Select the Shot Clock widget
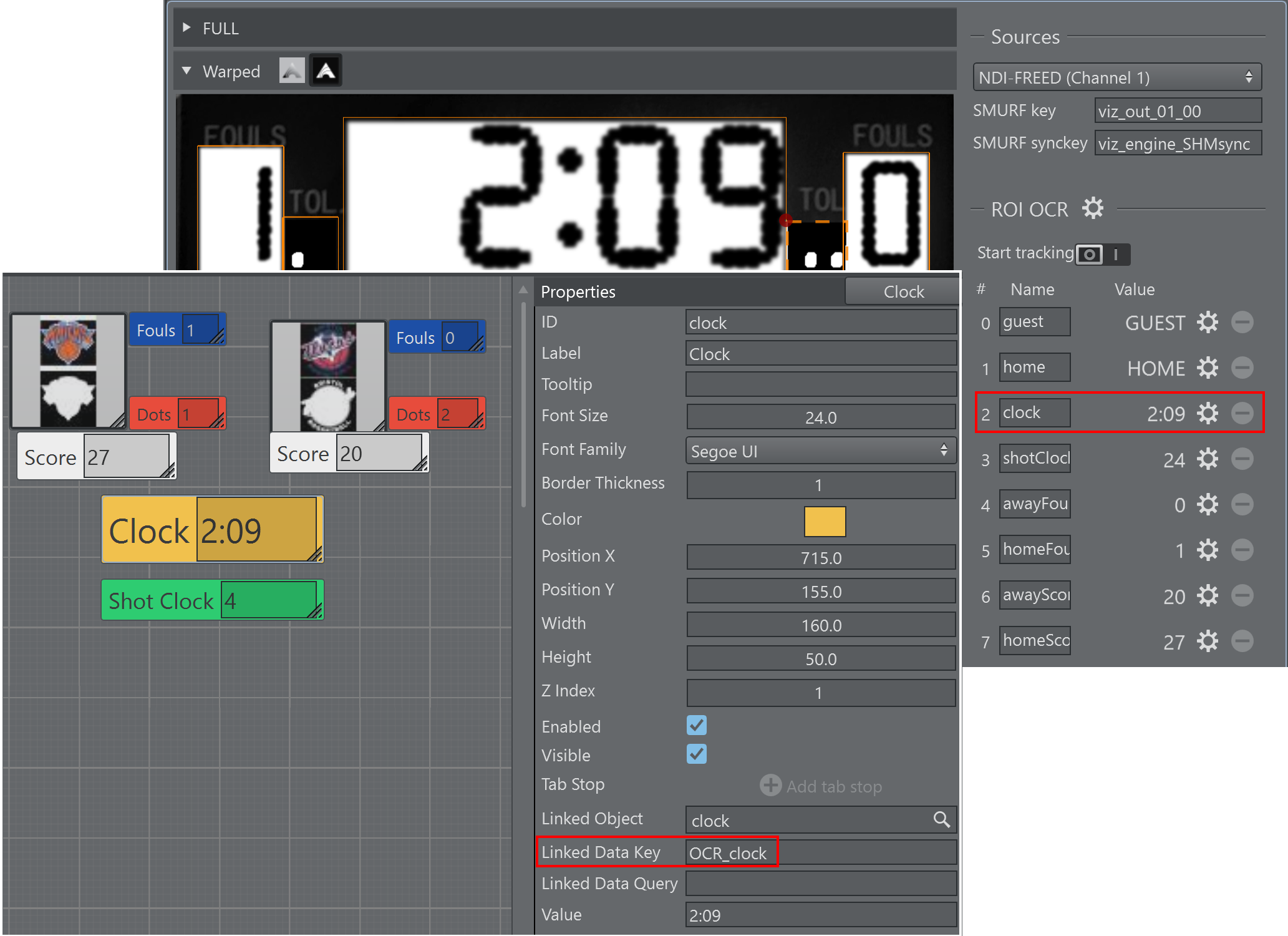Viewport: 1288px width, 936px height. click(161, 600)
